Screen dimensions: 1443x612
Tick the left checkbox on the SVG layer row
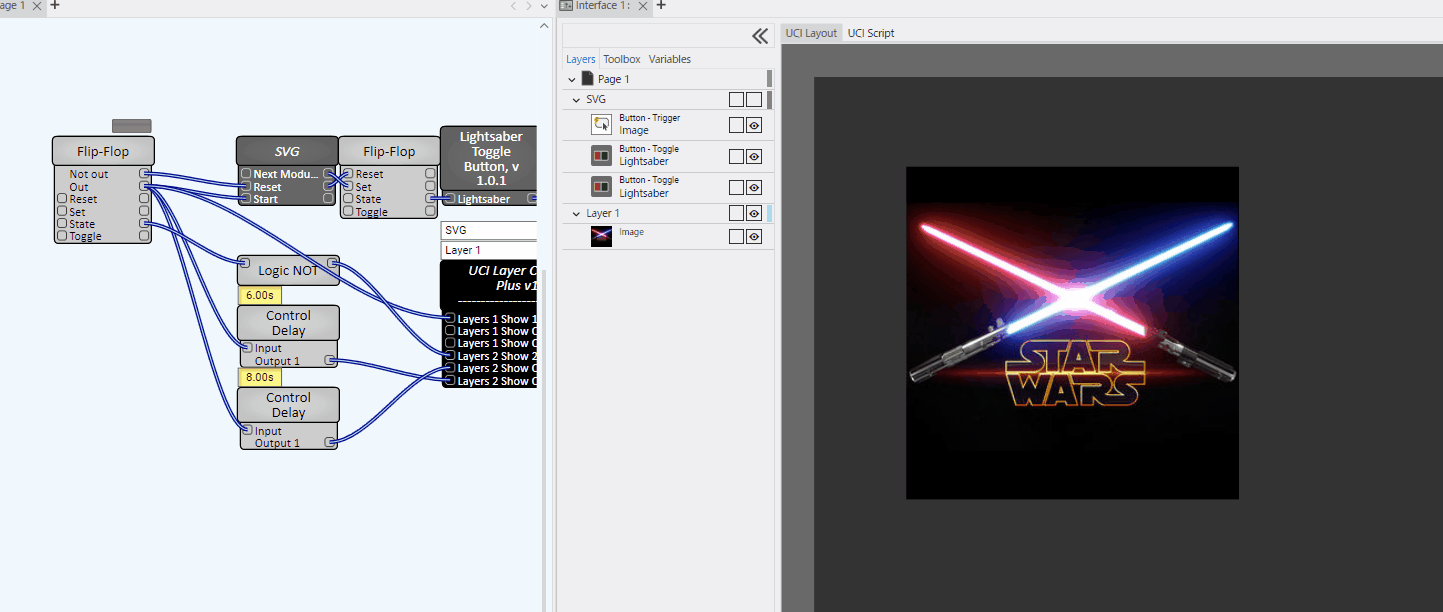736,99
